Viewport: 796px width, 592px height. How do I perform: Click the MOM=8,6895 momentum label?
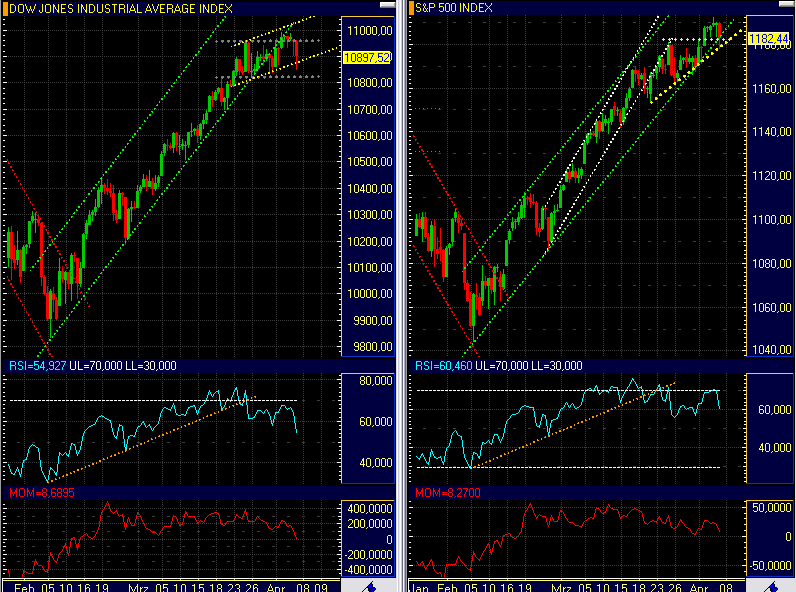42,492
